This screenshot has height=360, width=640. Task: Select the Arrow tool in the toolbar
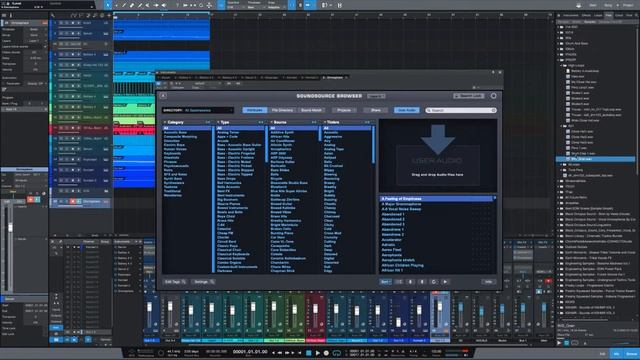108,5
